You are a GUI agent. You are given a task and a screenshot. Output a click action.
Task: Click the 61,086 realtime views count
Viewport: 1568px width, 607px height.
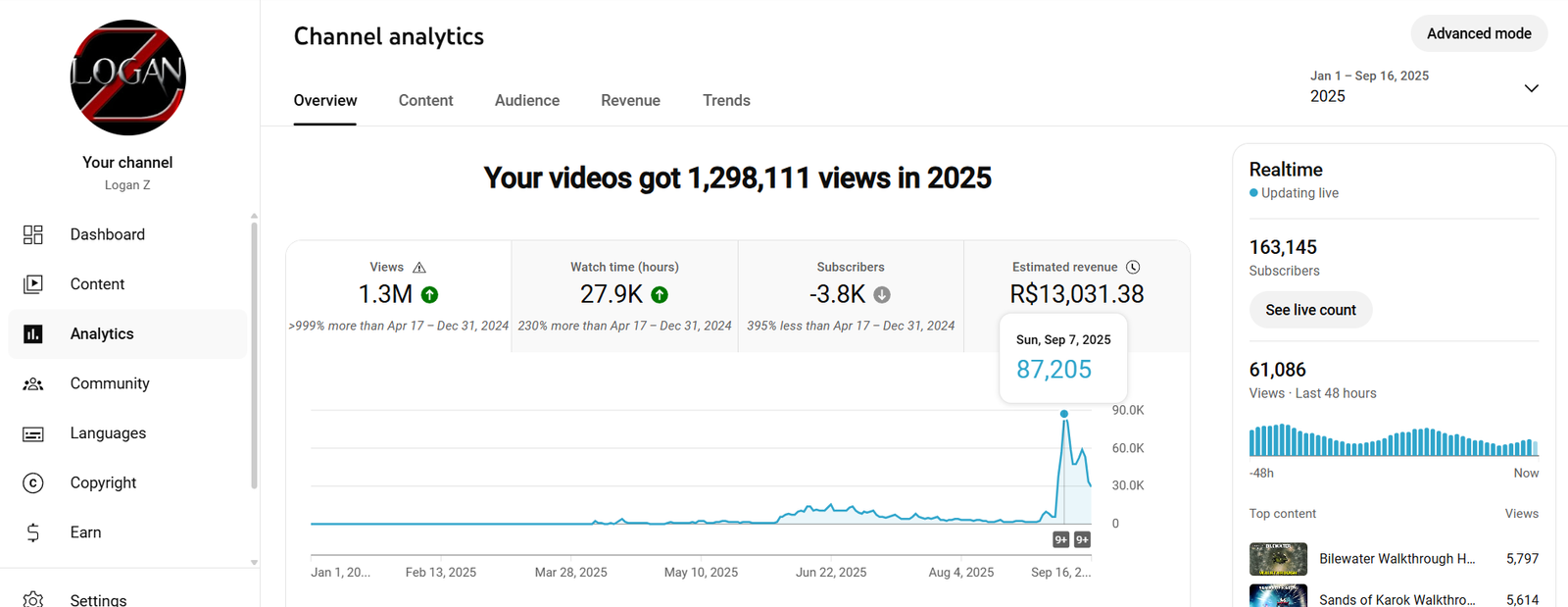pos(1277,370)
